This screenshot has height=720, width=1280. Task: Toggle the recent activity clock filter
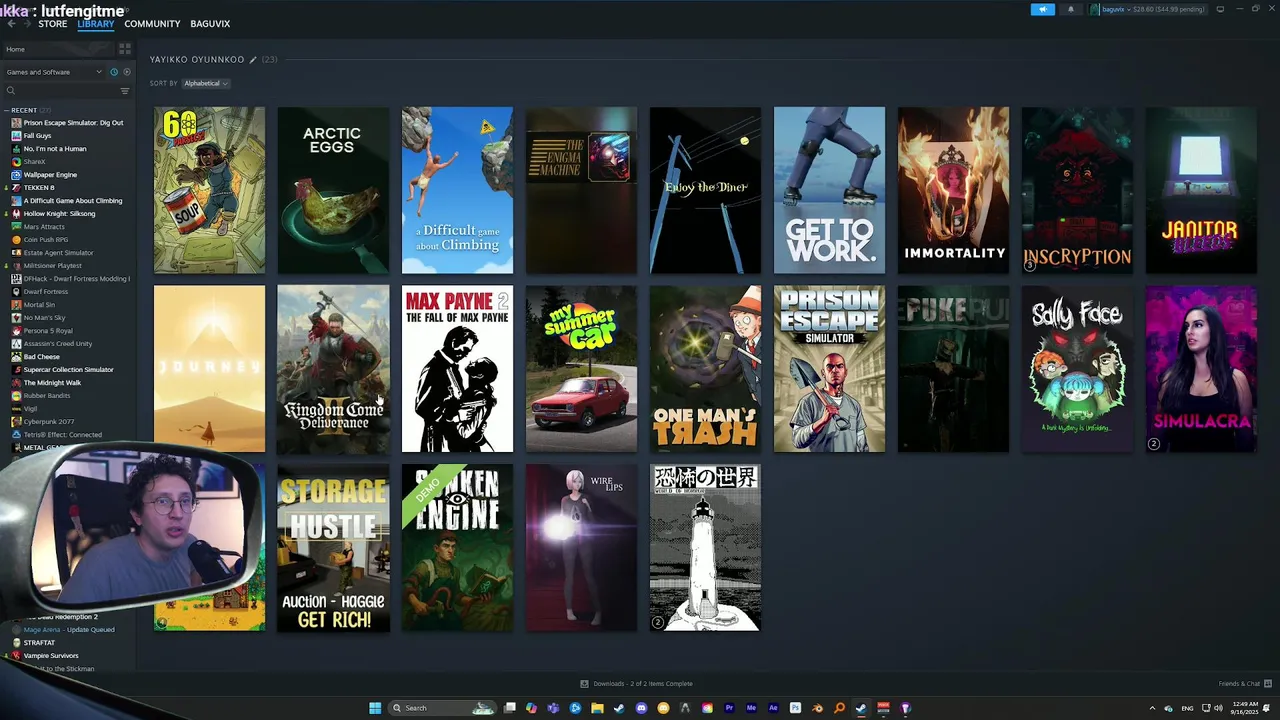tap(114, 72)
